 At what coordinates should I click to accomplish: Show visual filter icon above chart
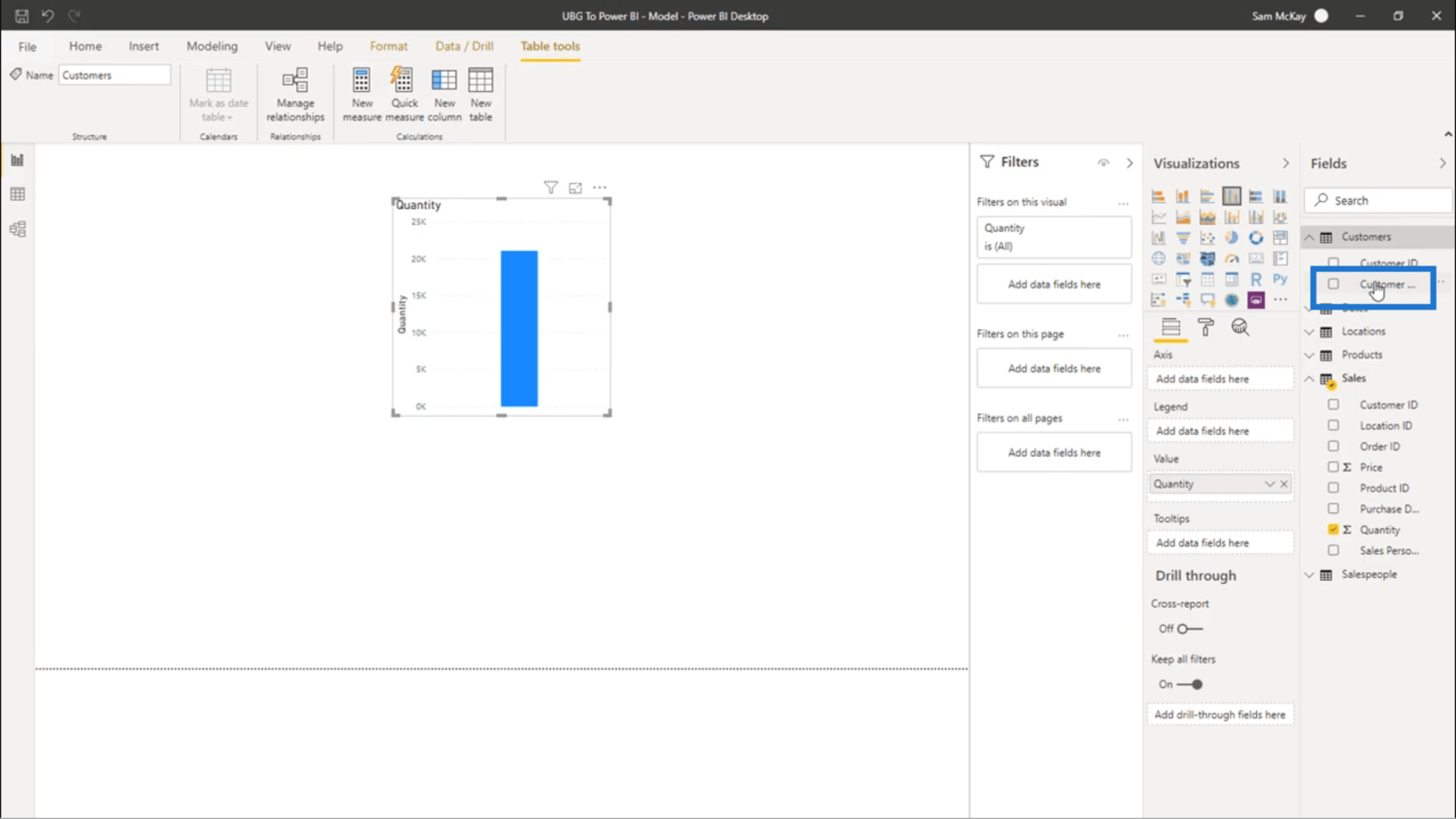coord(550,187)
